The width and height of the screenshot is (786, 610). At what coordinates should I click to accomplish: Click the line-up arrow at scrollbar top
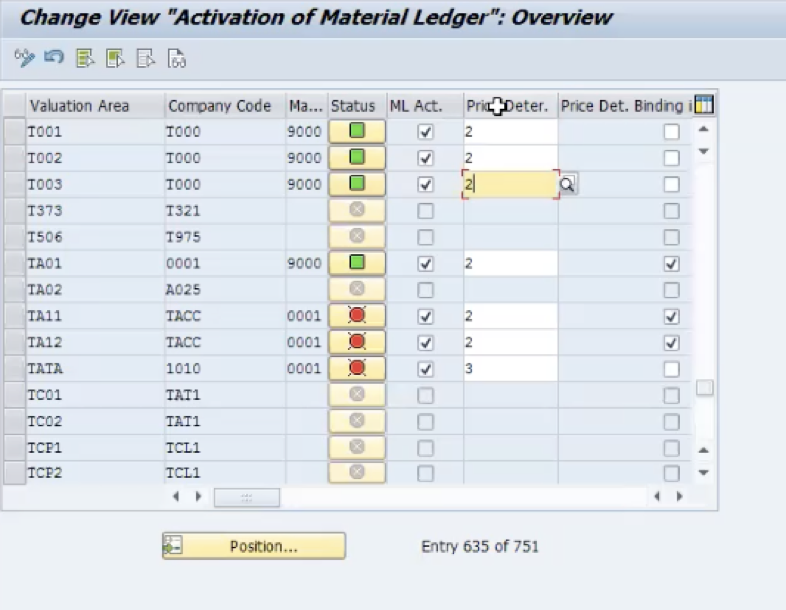[x=704, y=129]
